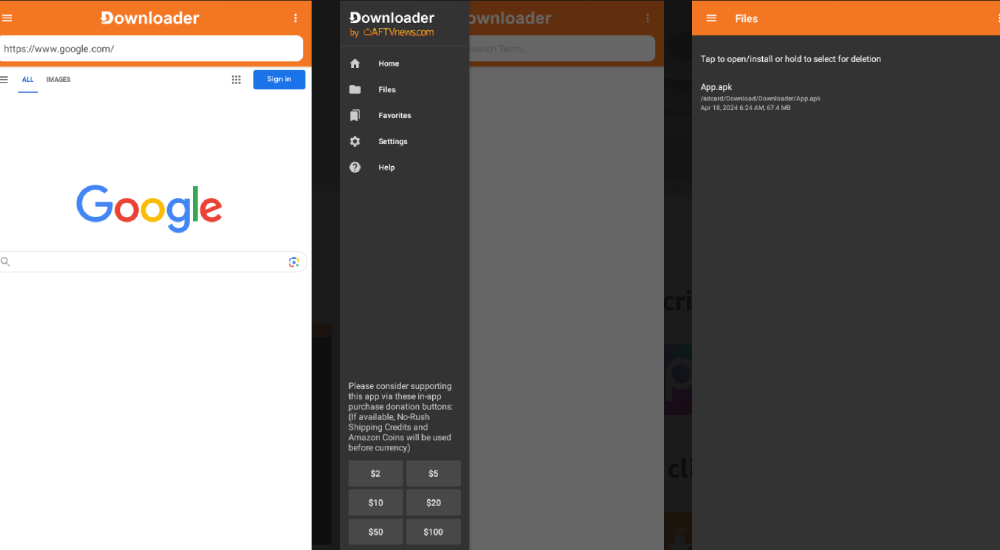Image resolution: width=1000 pixels, height=550 pixels.
Task: Open hamburger menu in the Files screen header
Action: click(711, 19)
